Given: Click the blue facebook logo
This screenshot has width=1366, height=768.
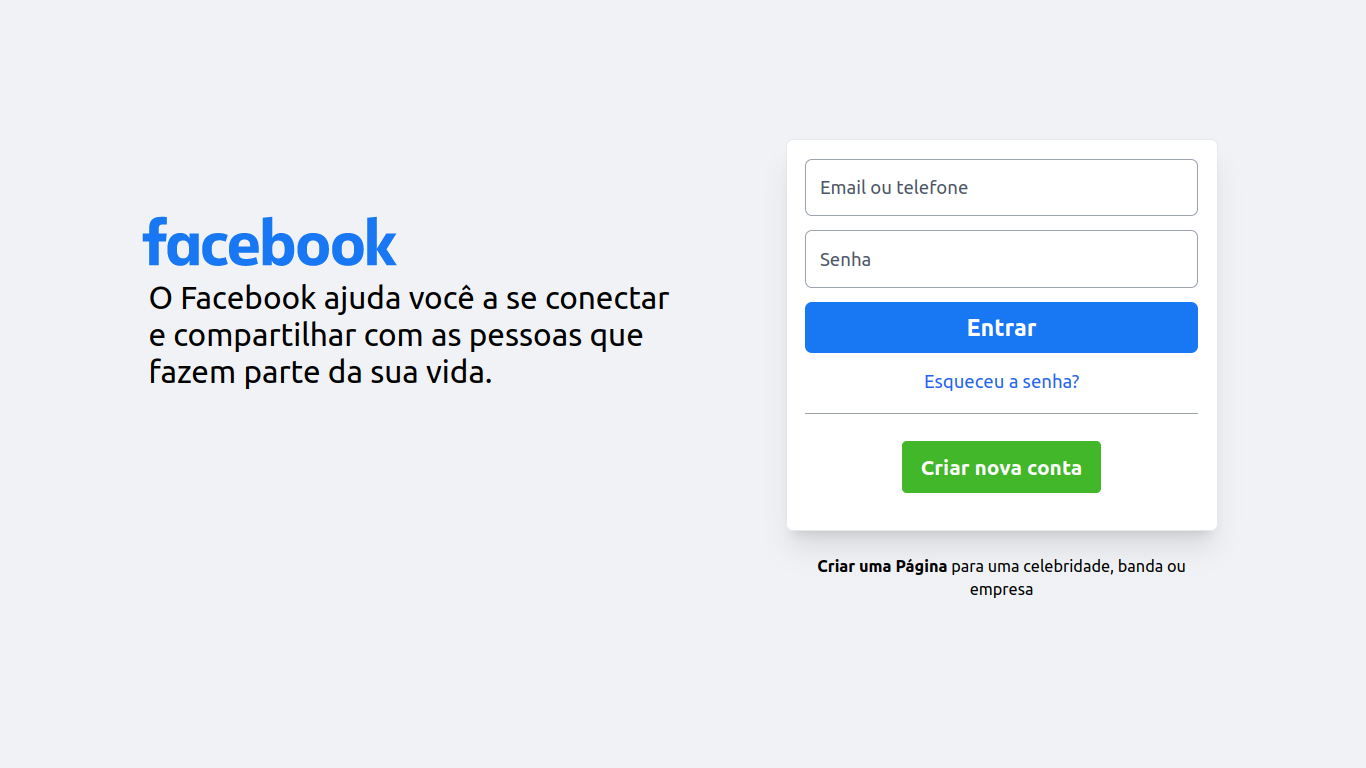Looking at the screenshot, I should (270, 241).
